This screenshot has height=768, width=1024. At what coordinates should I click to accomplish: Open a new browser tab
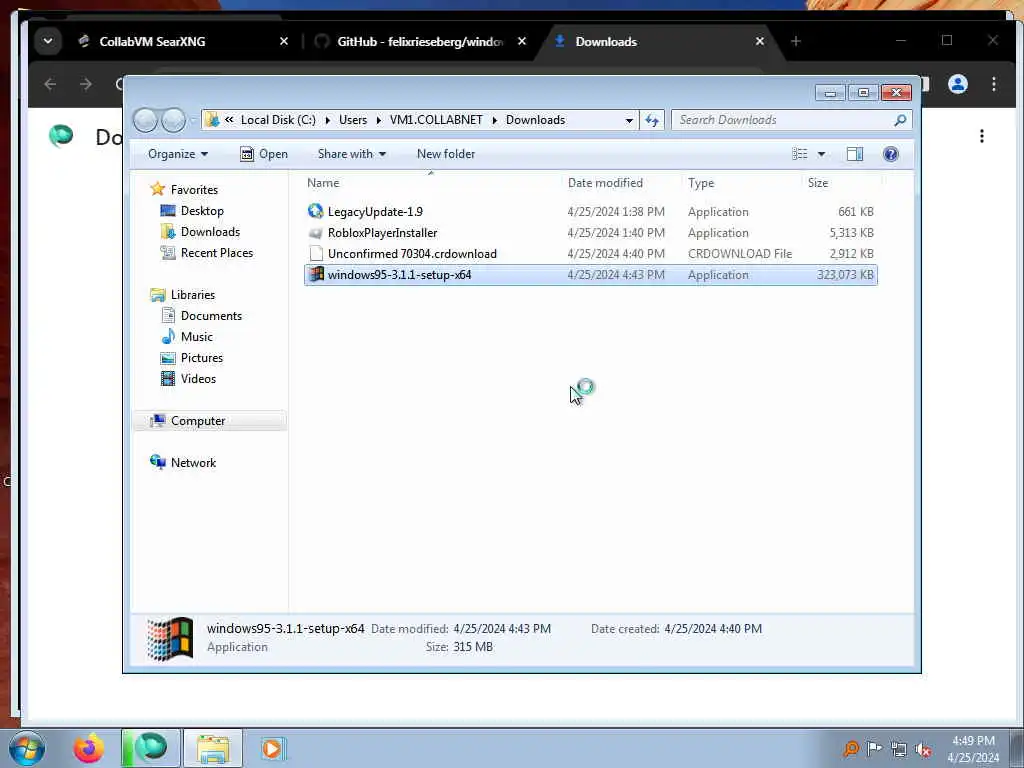[x=795, y=41]
